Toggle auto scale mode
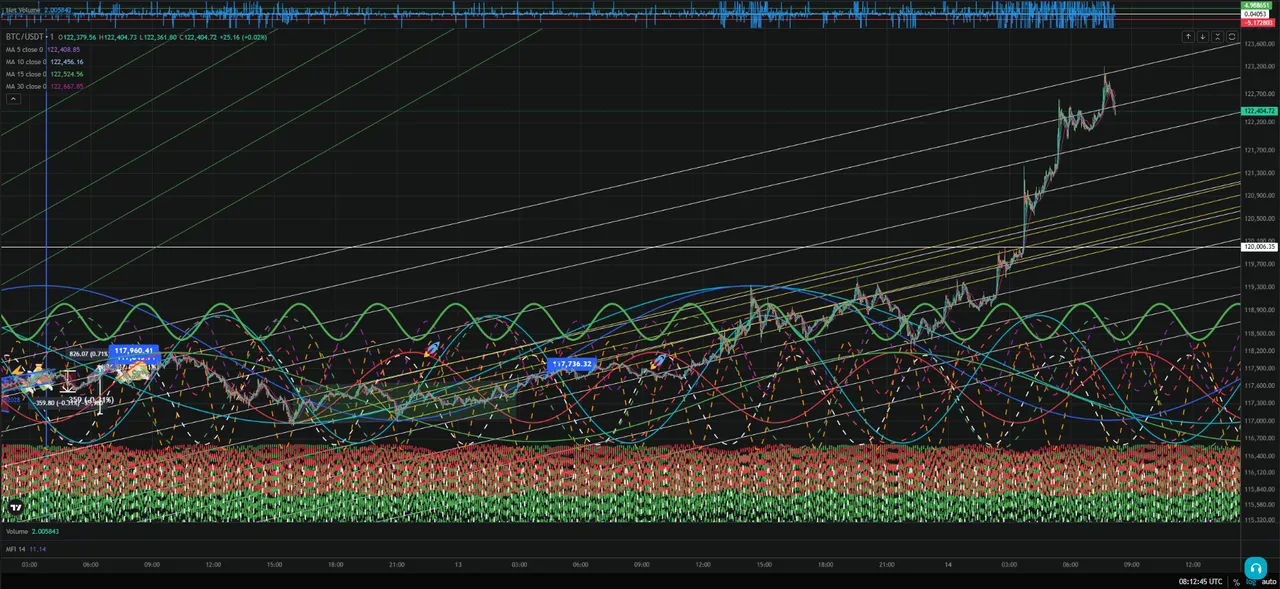The width and height of the screenshot is (1280, 589). (x=1268, y=582)
